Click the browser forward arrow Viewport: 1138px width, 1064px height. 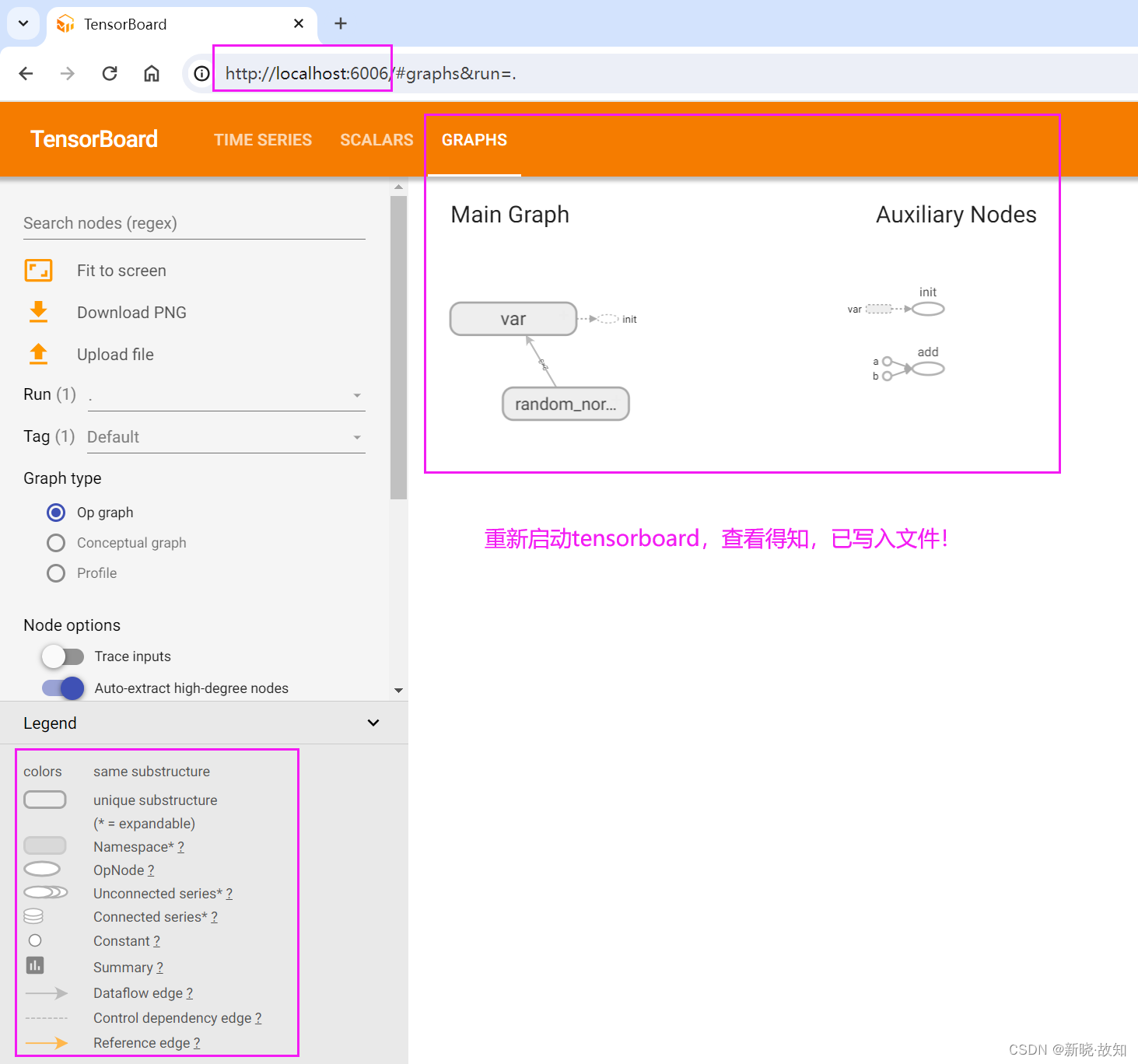(x=68, y=73)
